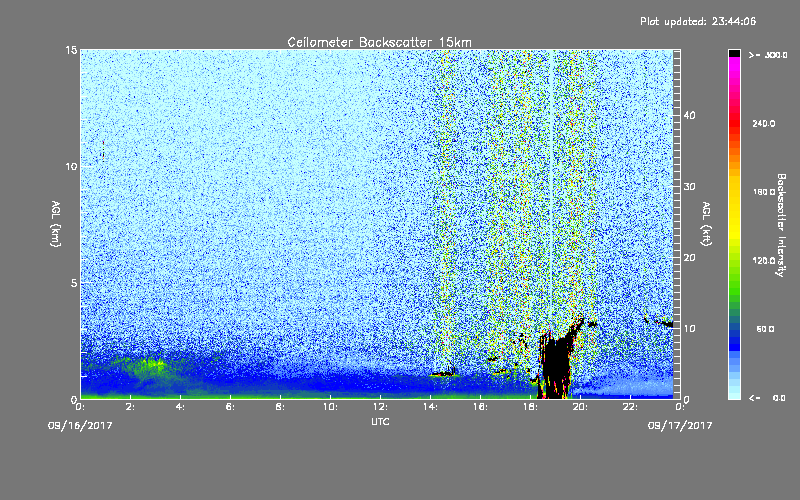This screenshot has height=500, width=800.
Task: Click the 40 kft tick on right axis
Action: (x=689, y=115)
